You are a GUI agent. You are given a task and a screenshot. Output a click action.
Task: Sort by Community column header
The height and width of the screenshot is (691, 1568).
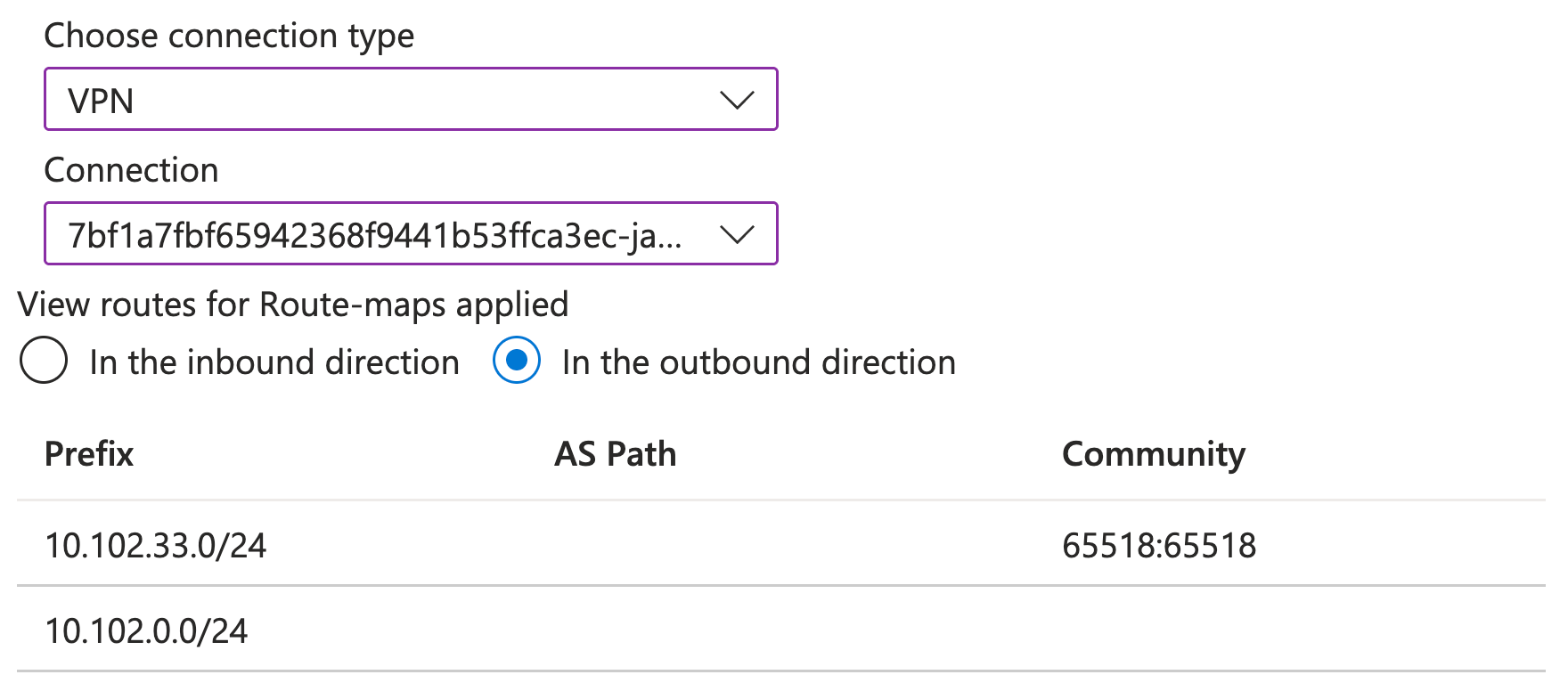tap(1154, 454)
